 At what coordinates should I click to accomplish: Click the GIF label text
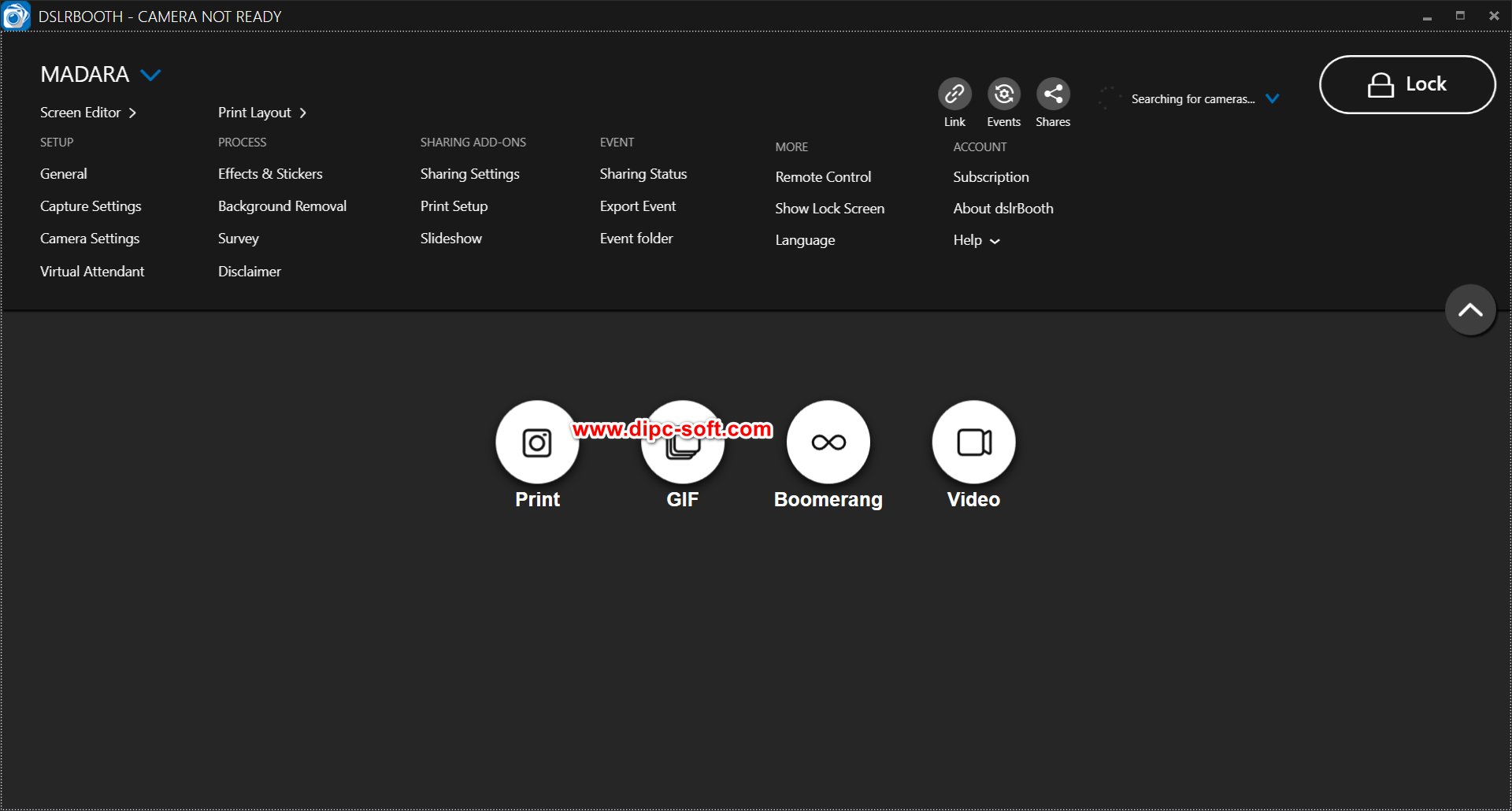[683, 499]
